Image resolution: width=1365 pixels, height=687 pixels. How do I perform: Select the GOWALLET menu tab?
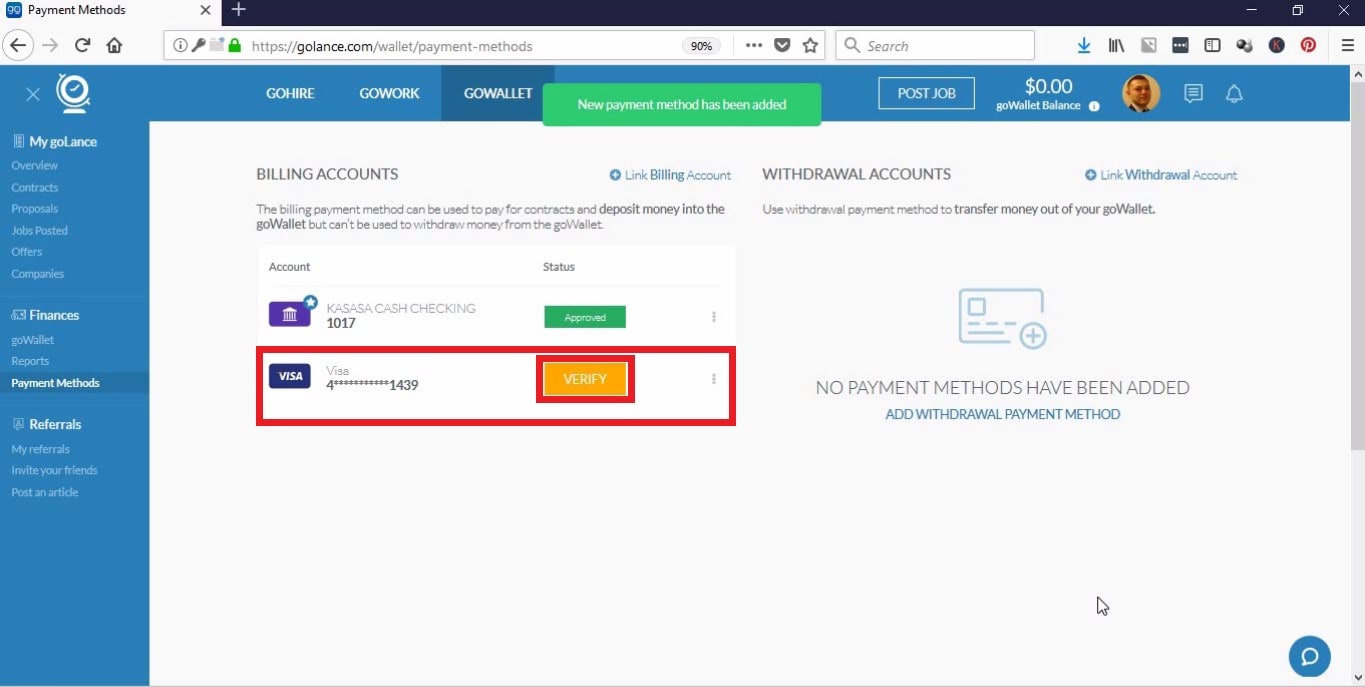click(498, 93)
